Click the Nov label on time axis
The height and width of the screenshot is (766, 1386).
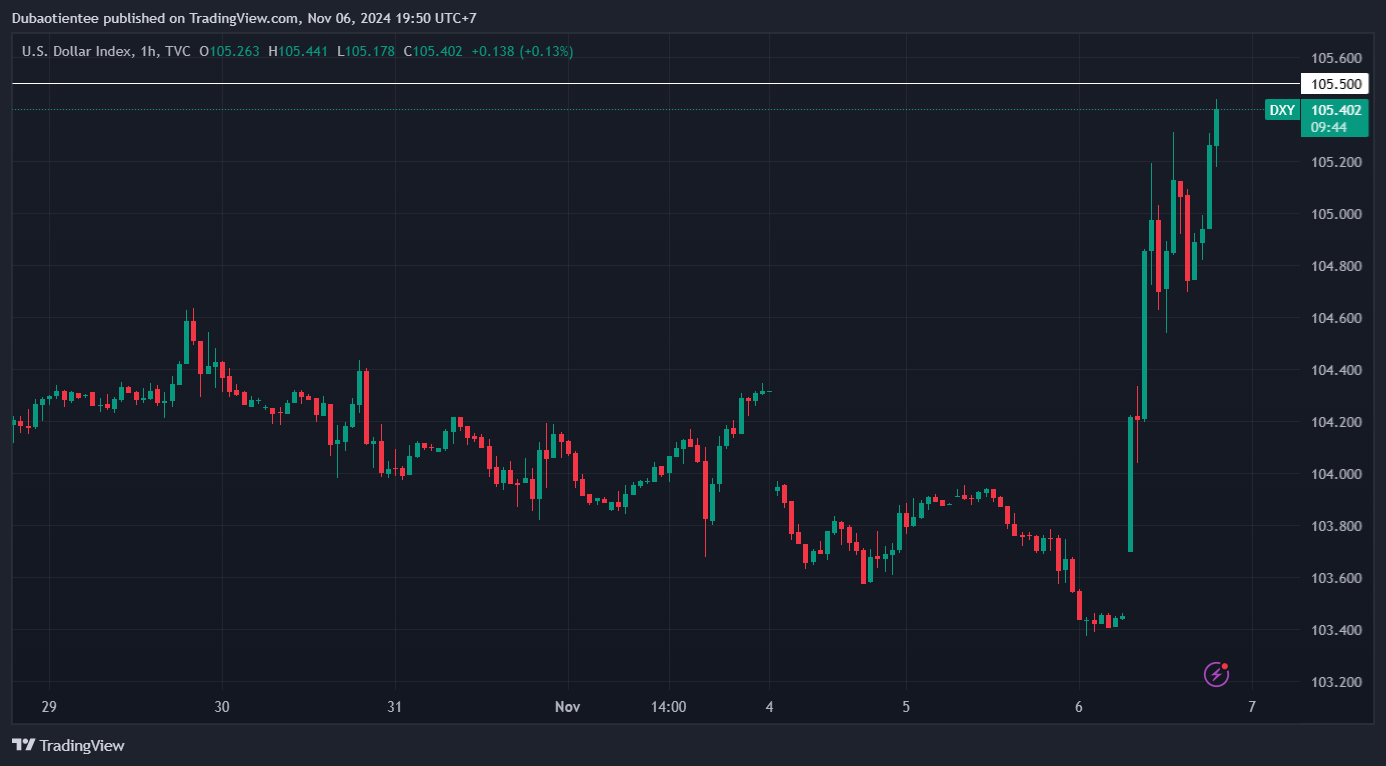(x=567, y=707)
